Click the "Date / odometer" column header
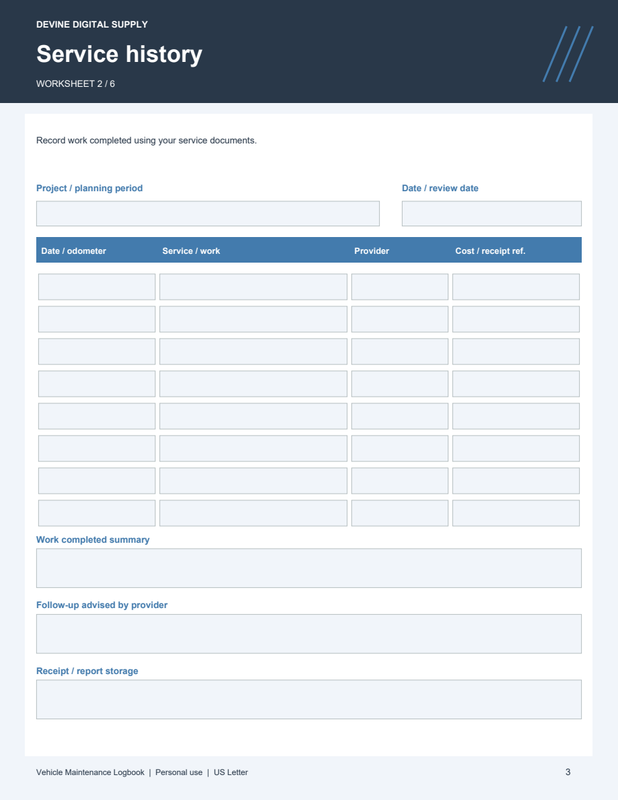The height and width of the screenshot is (800, 618). (73, 251)
